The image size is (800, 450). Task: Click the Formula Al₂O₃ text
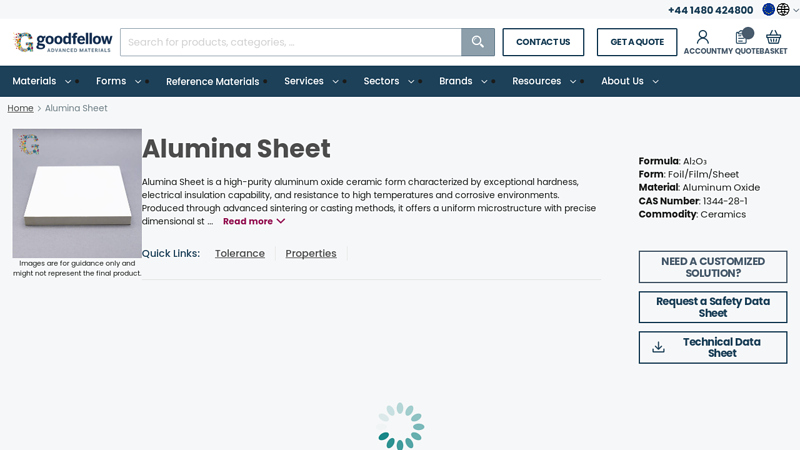coord(672,161)
